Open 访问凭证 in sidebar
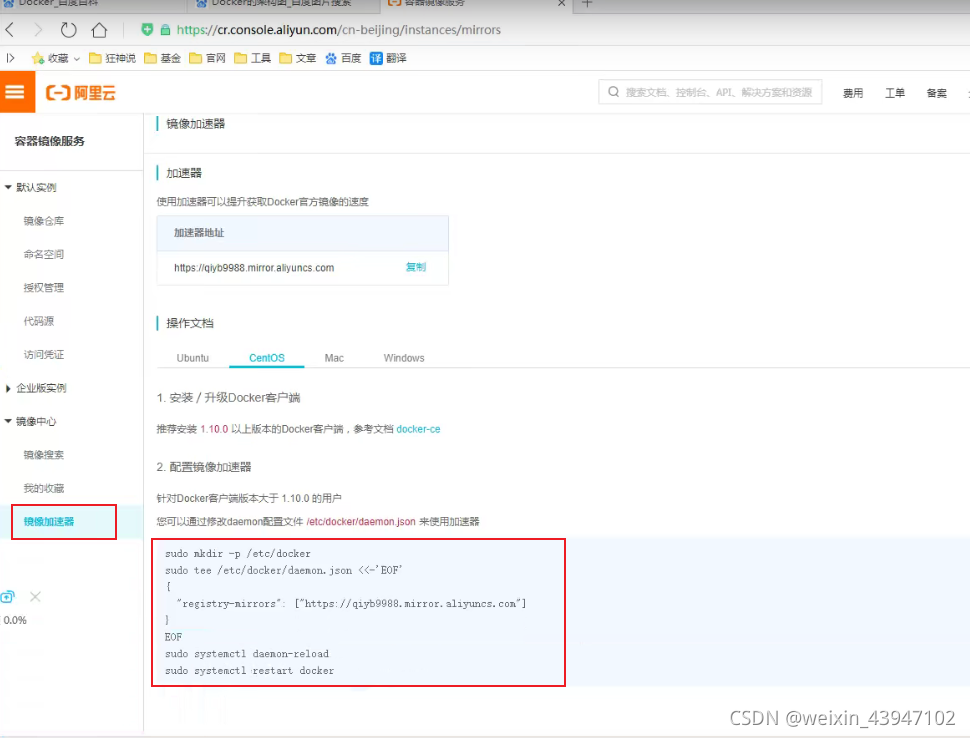Image resolution: width=970 pixels, height=738 pixels. (x=43, y=354)
